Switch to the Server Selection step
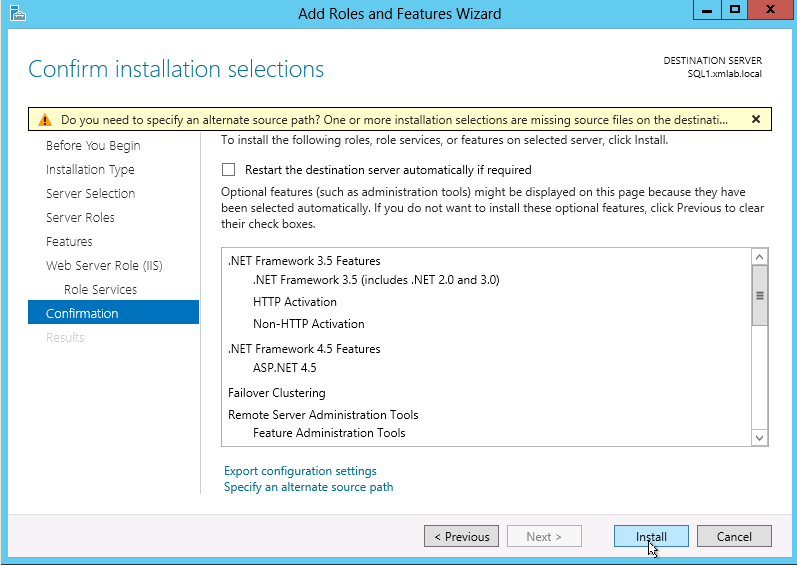The width and height of the screenshot is (797, 565). coord(90,194)
